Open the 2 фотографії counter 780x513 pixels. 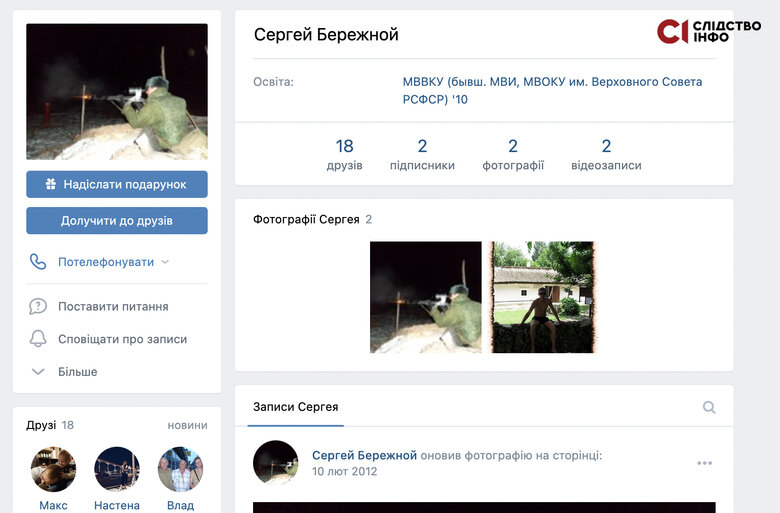click(513, 154)
